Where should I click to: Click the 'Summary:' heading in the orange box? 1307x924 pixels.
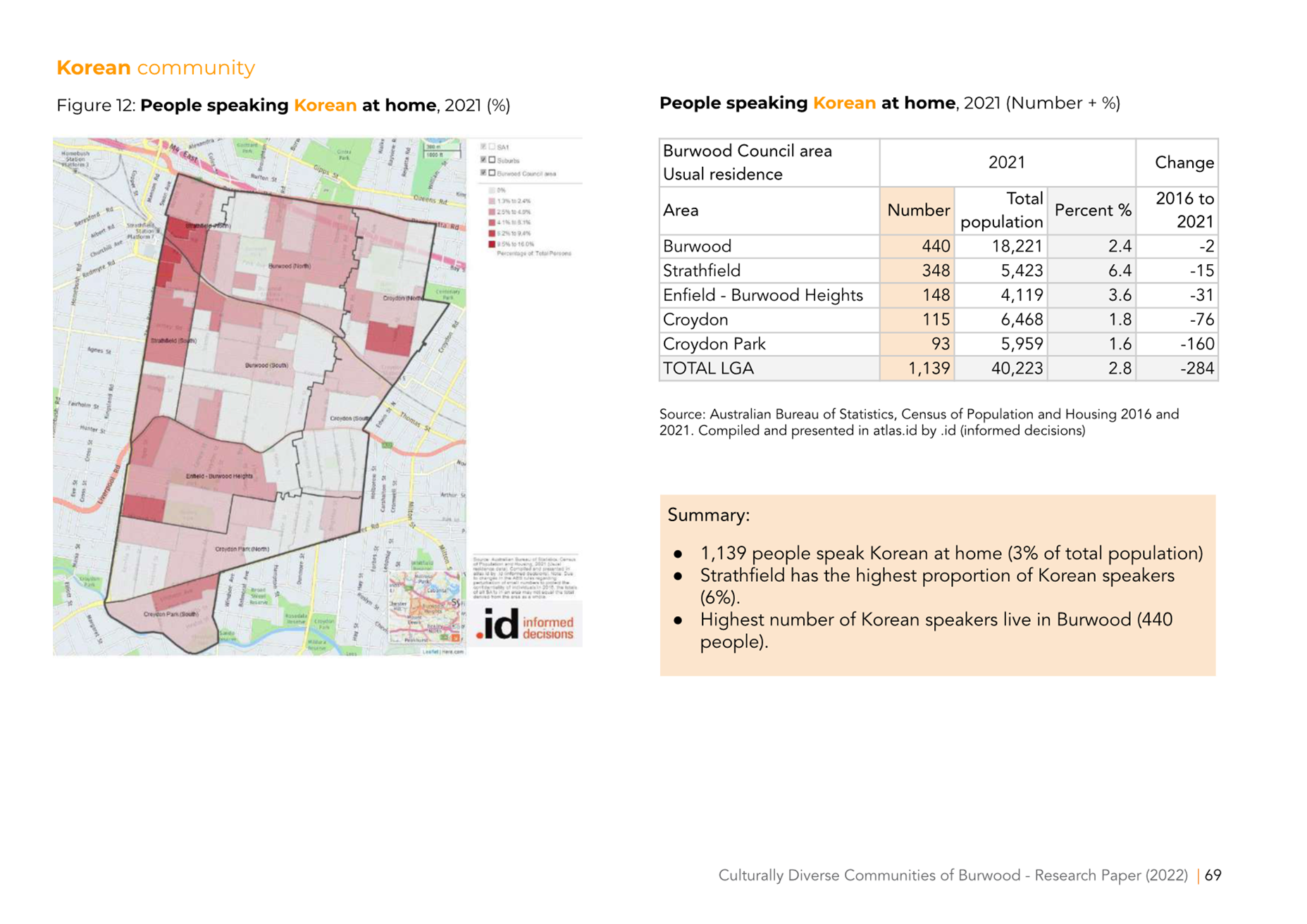coord(709,516)
